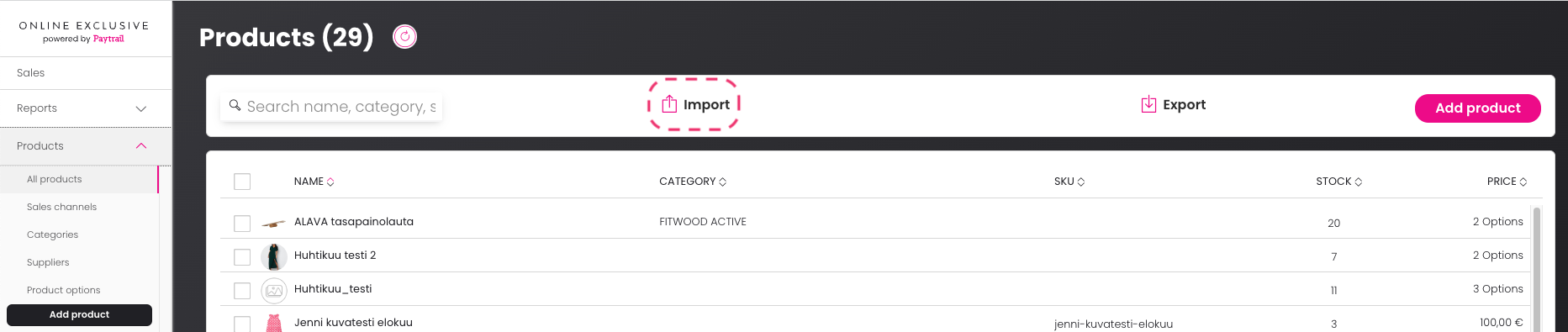The width and height of the screenshot is (1568, 332).
Task: Click the Export download icon
Action: 1148,104
